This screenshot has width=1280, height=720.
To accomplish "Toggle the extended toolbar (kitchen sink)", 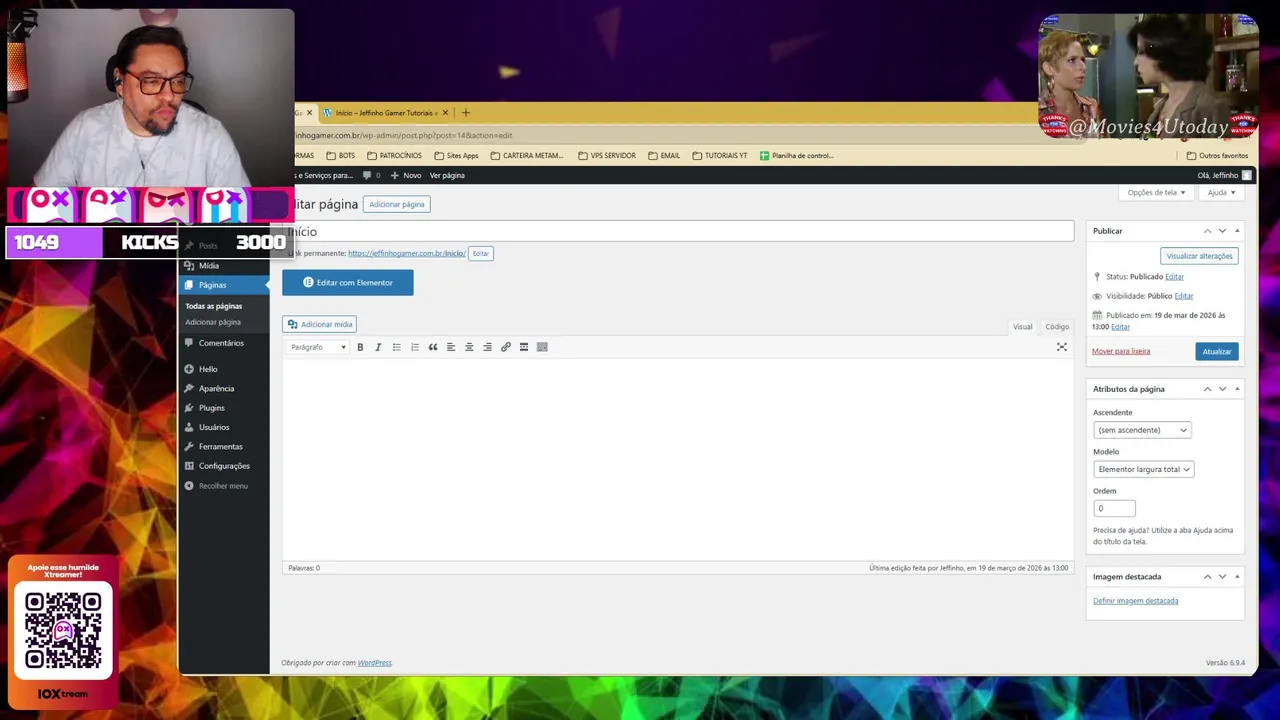I will (542, 347).
